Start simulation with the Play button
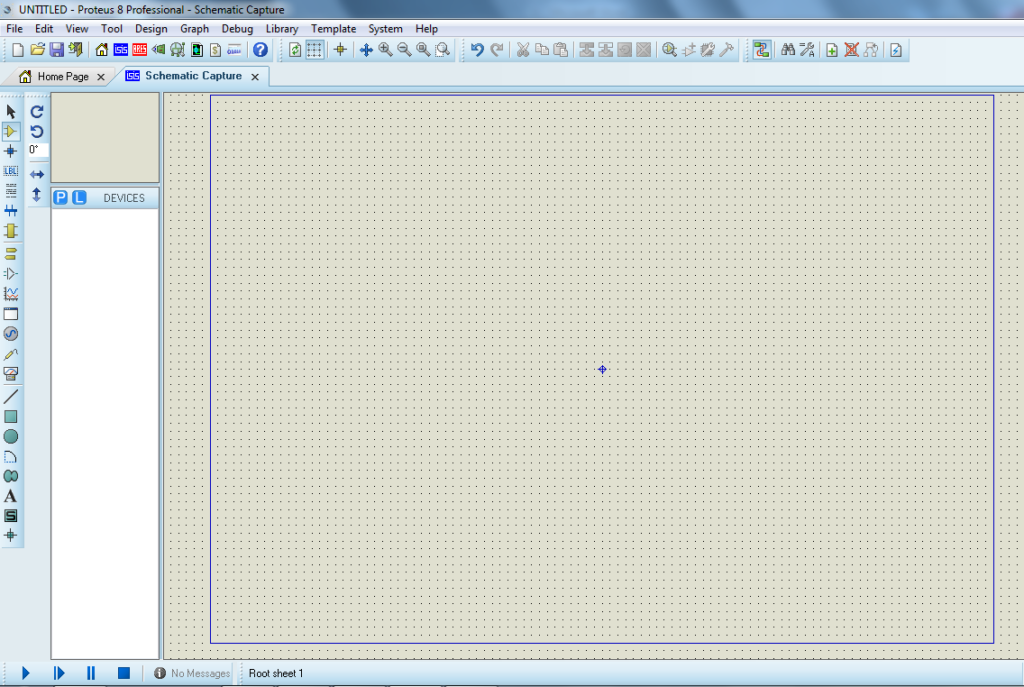This screenshot has width=1024, height=687. click(x=26, y=674)
